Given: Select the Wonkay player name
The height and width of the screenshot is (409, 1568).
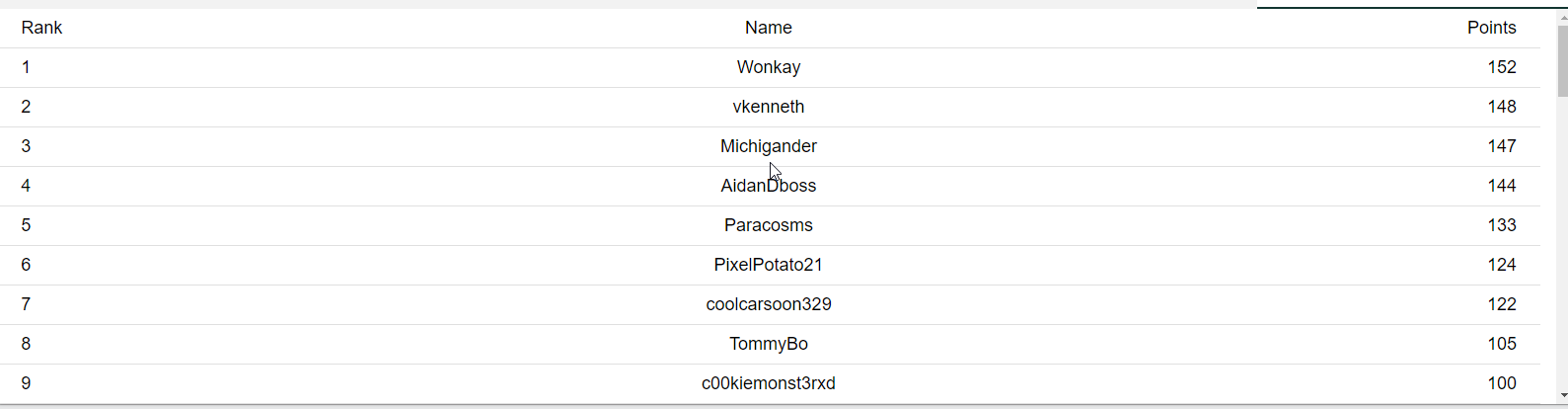Looking at the screenshot, I should (x=769, y=67).
